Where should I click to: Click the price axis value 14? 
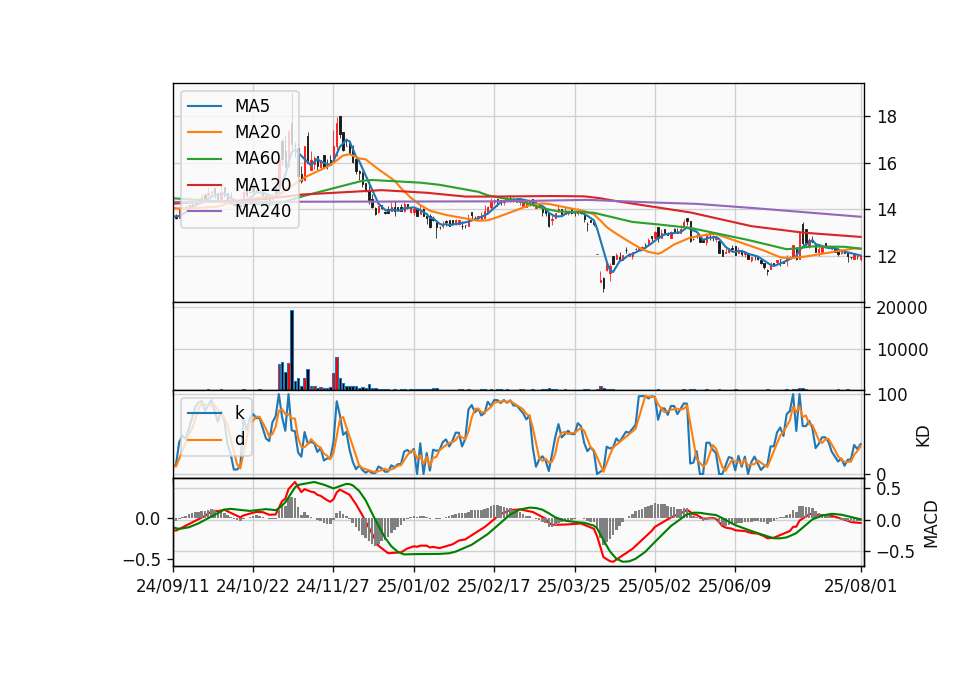[x=887, y=210]
